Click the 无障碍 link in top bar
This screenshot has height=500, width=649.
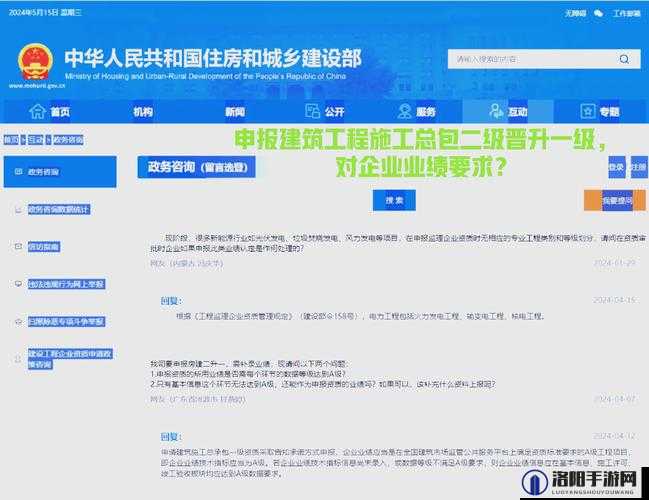pos(576,13)
